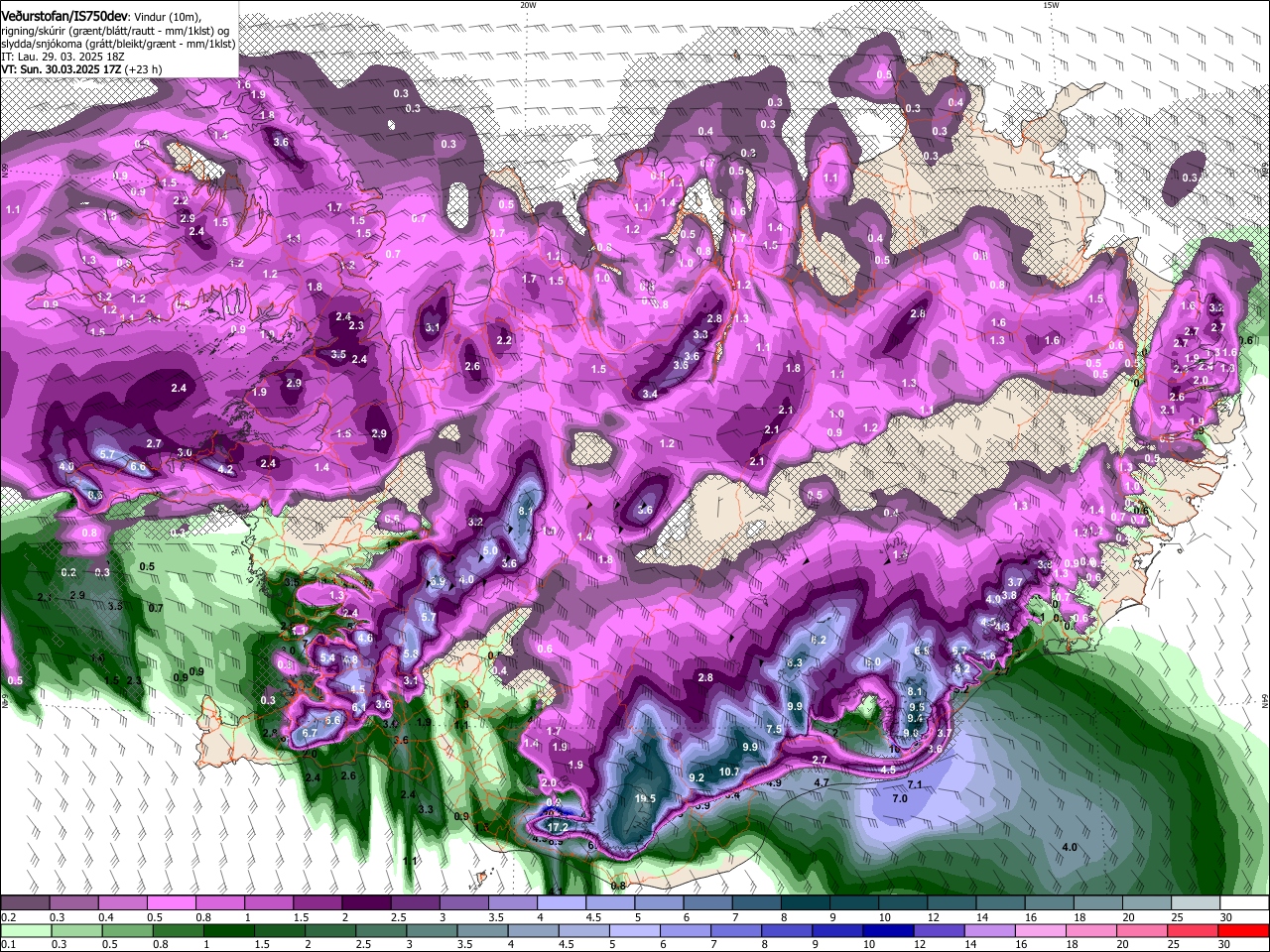The width and height of the screenshot is (1270, 952).
Task: Pick the pale green rain swatch between 0.1 and 0.3
Action: (24, 930)
